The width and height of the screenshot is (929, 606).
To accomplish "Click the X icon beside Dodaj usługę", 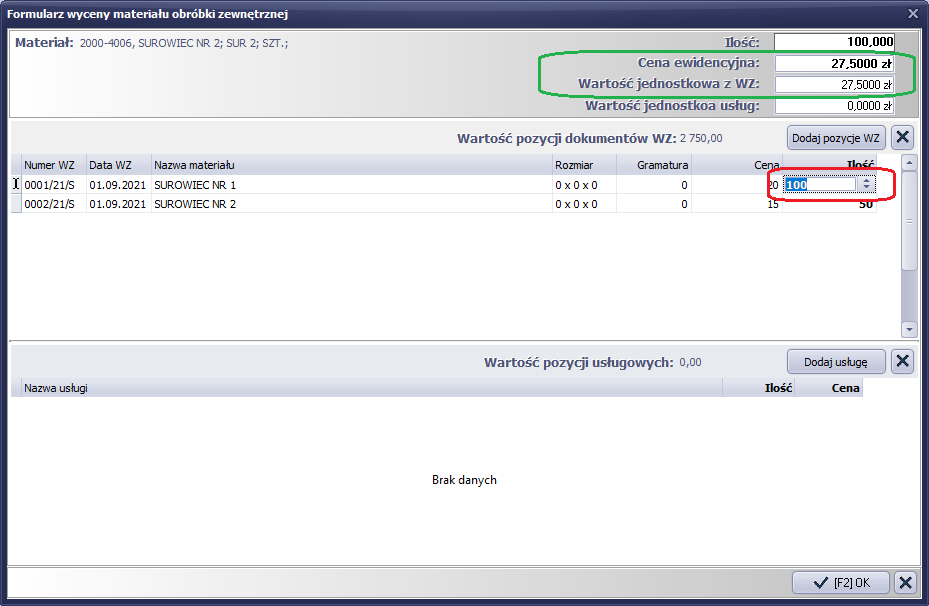I will pyautogui.click(x=901, y=361).
